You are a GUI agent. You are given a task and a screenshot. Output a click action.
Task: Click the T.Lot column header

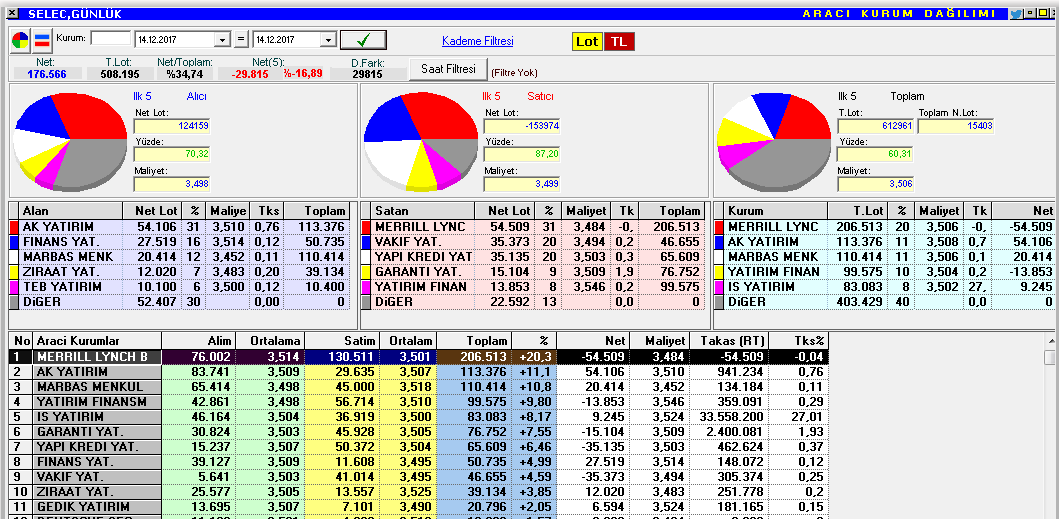pyautogui.click(x=858, y=211)
